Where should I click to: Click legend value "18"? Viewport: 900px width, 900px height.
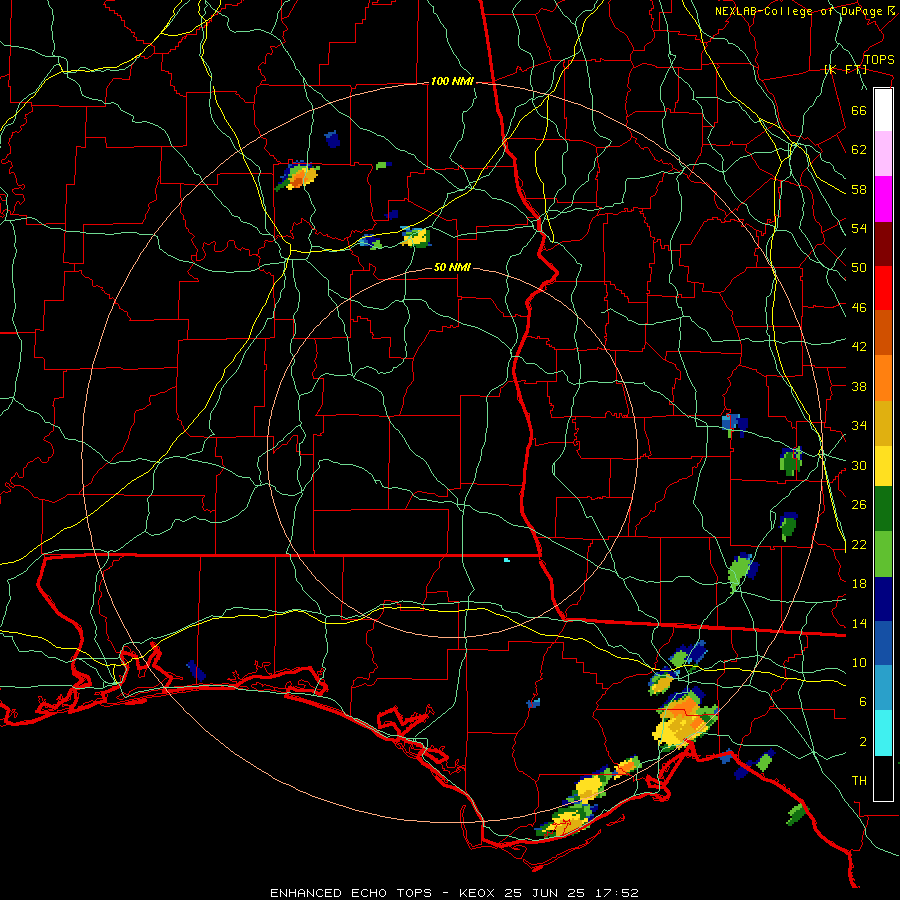859,584
